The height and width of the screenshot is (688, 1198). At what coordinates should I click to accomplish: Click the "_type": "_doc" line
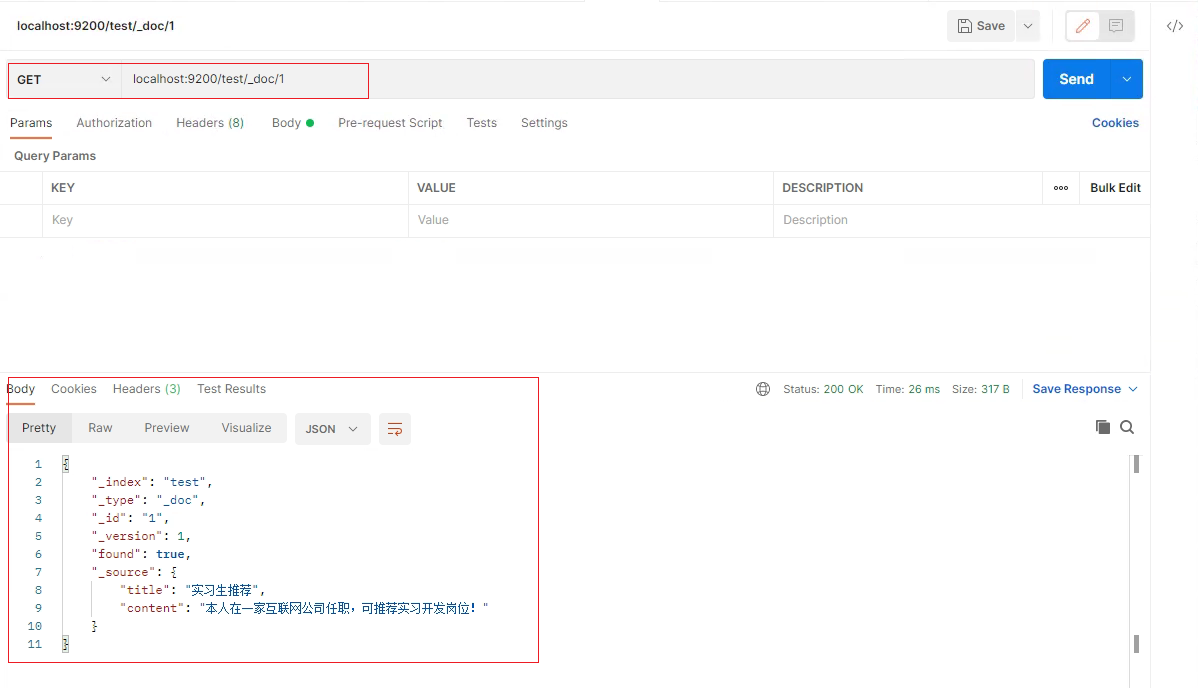point(148,500)
